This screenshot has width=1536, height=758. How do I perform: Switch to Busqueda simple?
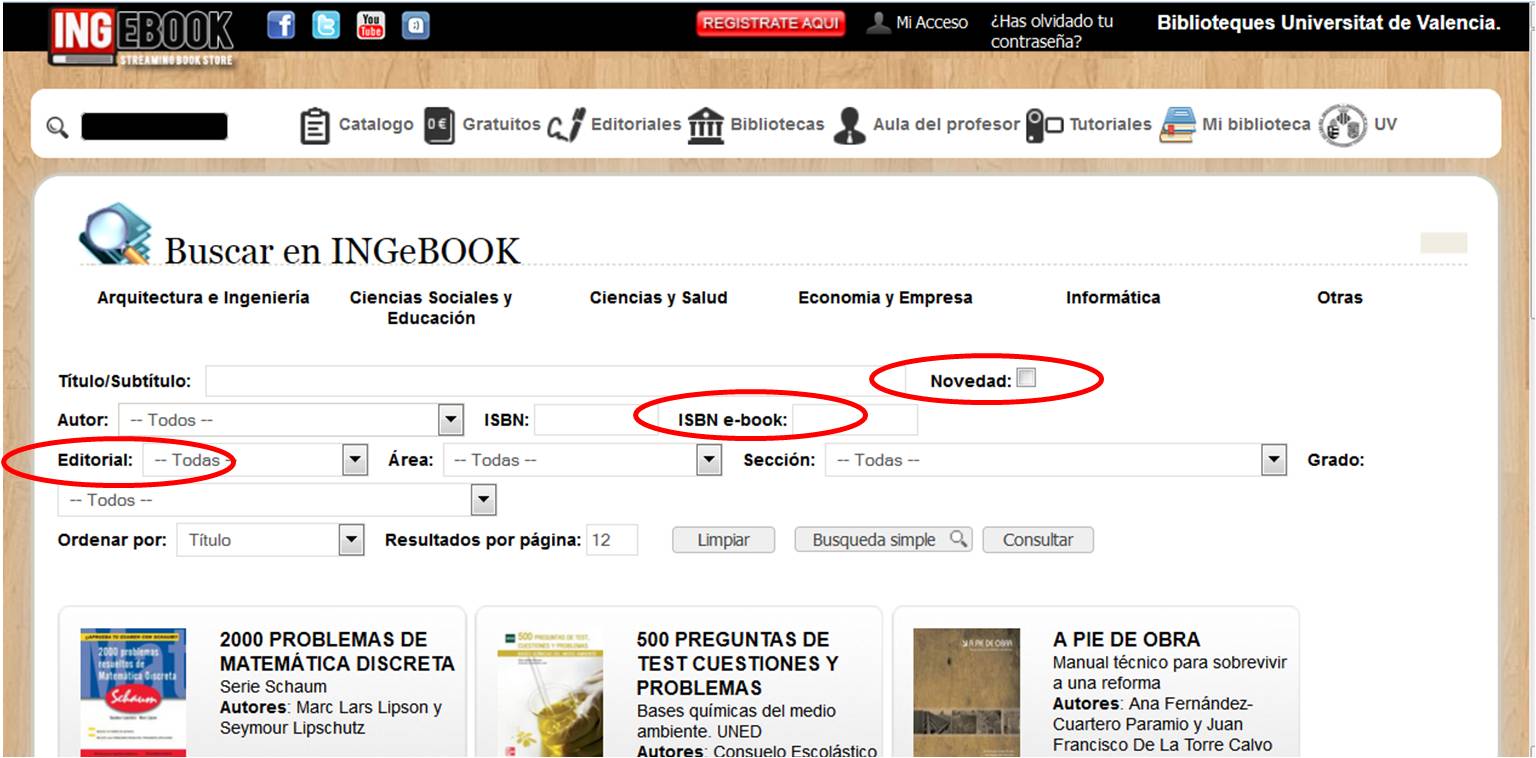tap(883, 540)
